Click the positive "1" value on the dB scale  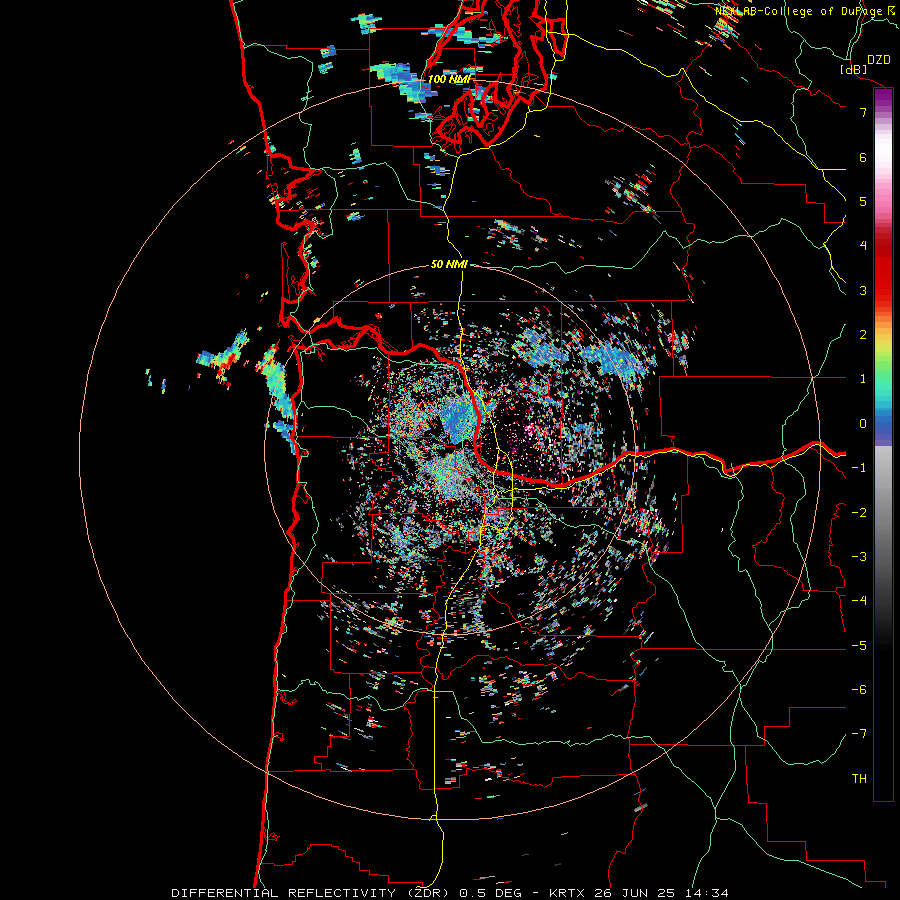[x=863, y=379]
